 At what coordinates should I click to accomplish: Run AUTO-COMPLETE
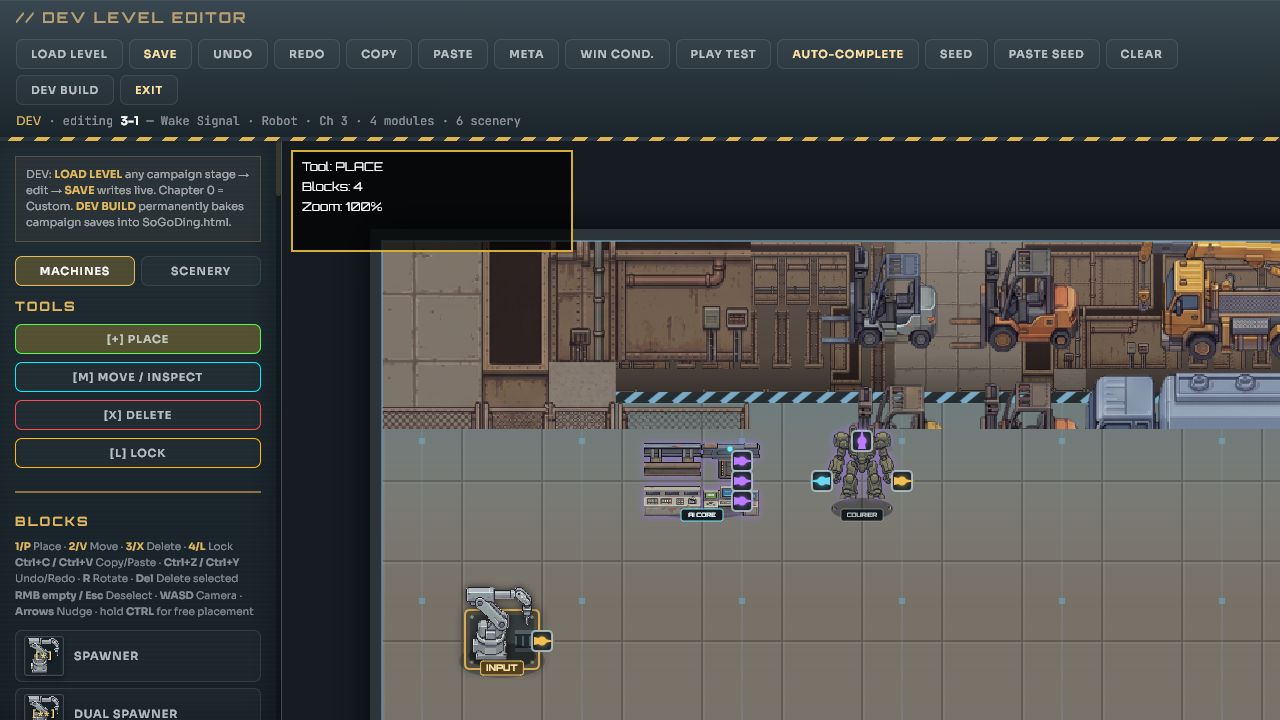(848, 54)
